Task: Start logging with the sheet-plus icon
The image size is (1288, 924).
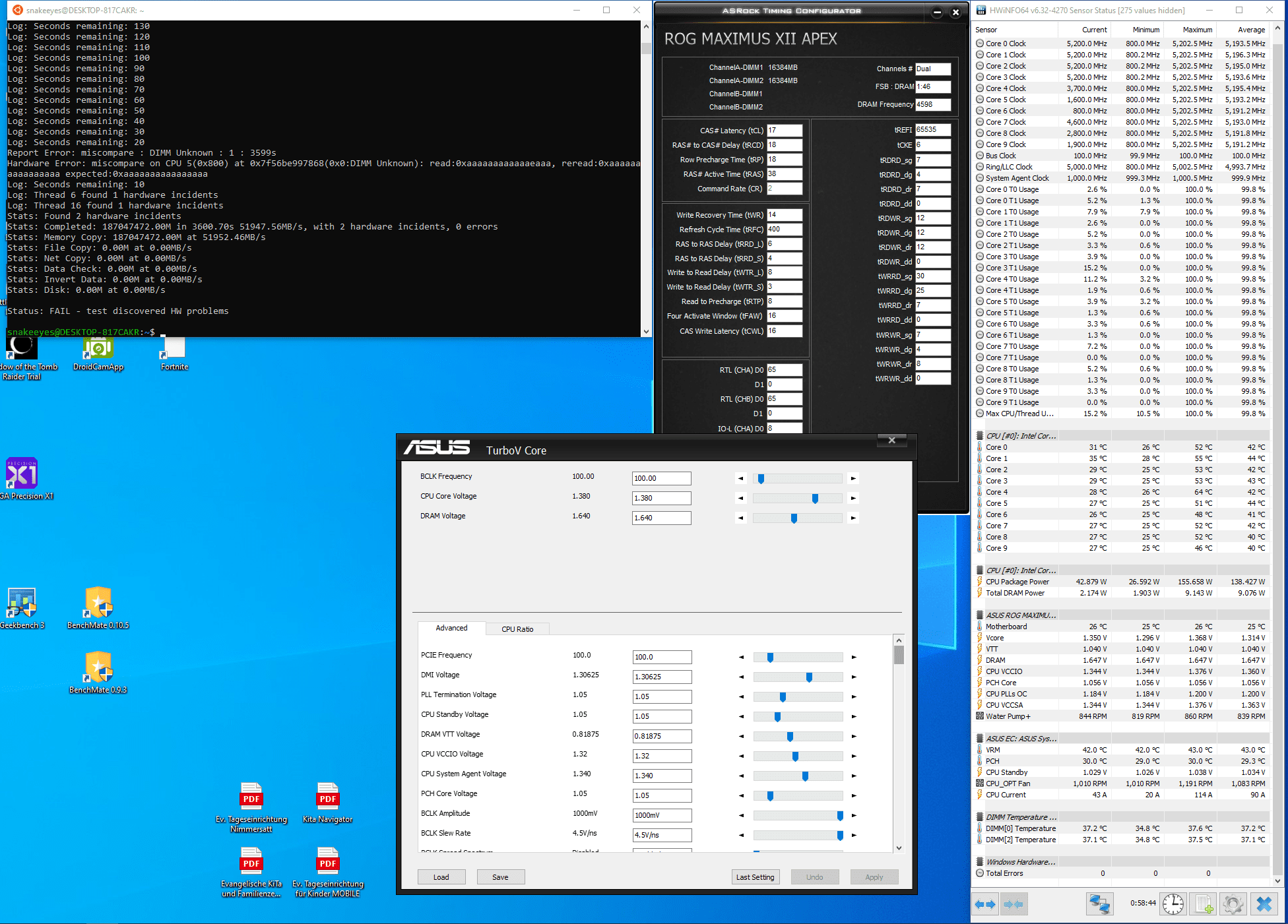Action: (x=1204, y=904)
